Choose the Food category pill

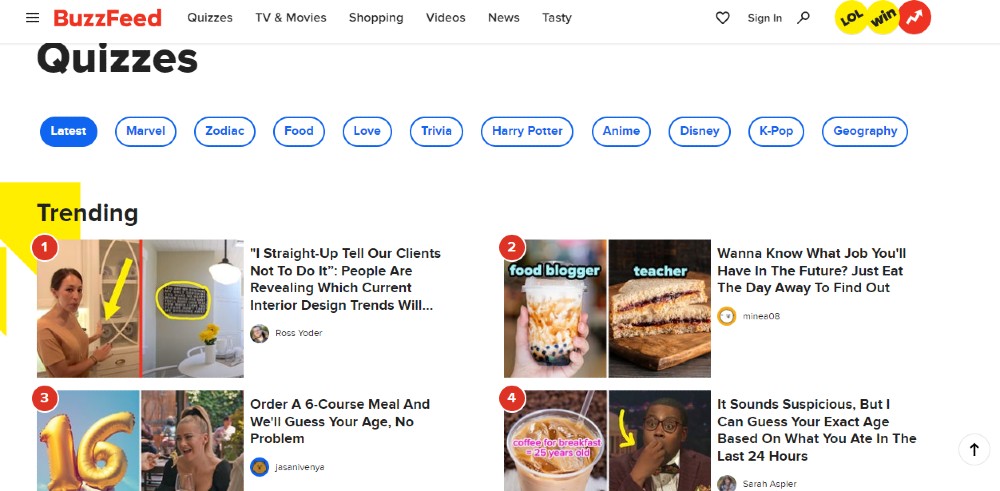click(x=299, y=131)
